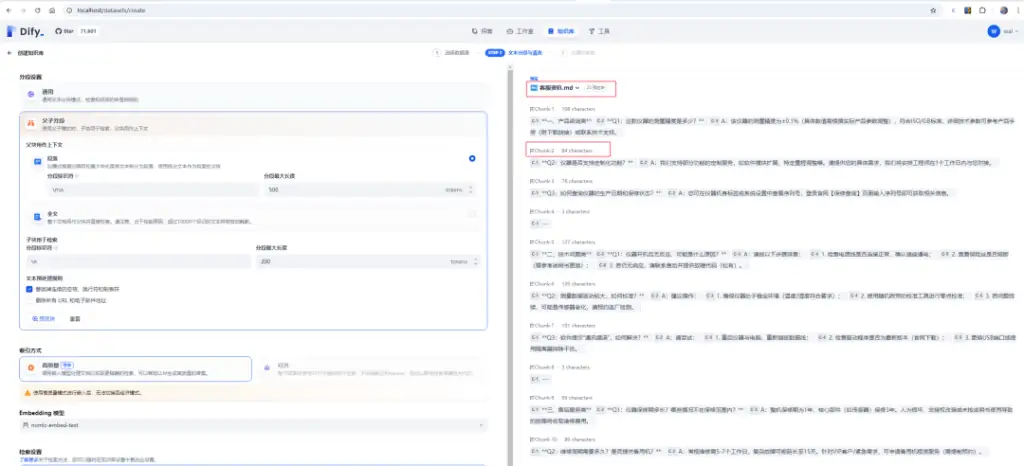The image size is (1024, 466).
Task: Toggle the replace consecutive spaces checkbox
Action: click(29, 288)
